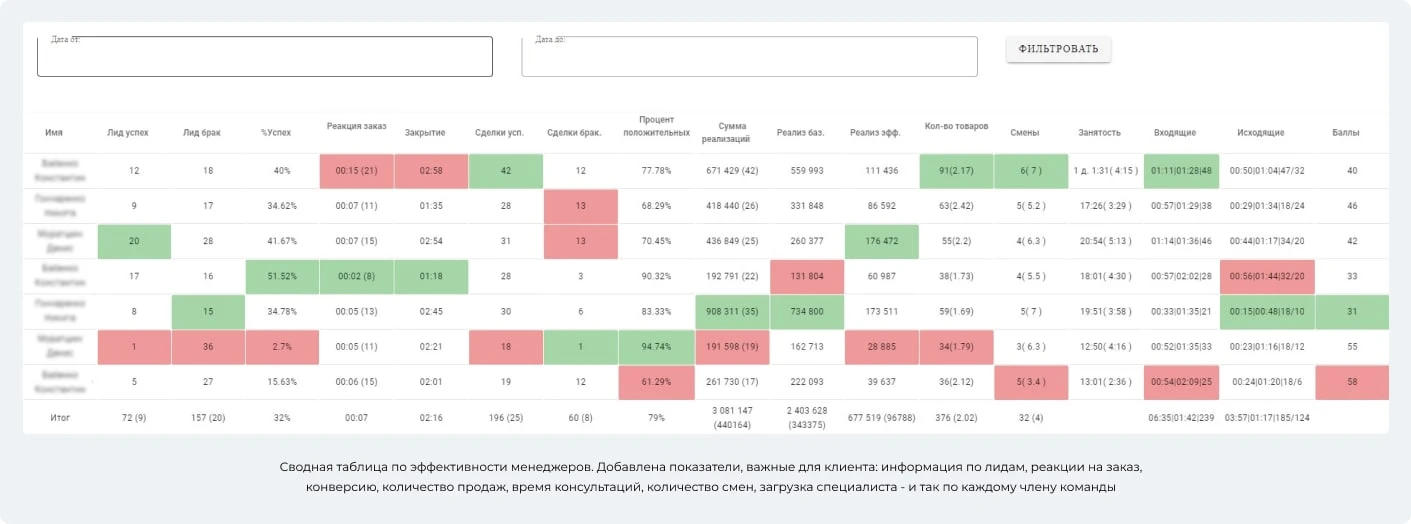Click the red '36' lead defect cell
The height and width of the screenshot is (524, 1411).
(x=207, y=347)
